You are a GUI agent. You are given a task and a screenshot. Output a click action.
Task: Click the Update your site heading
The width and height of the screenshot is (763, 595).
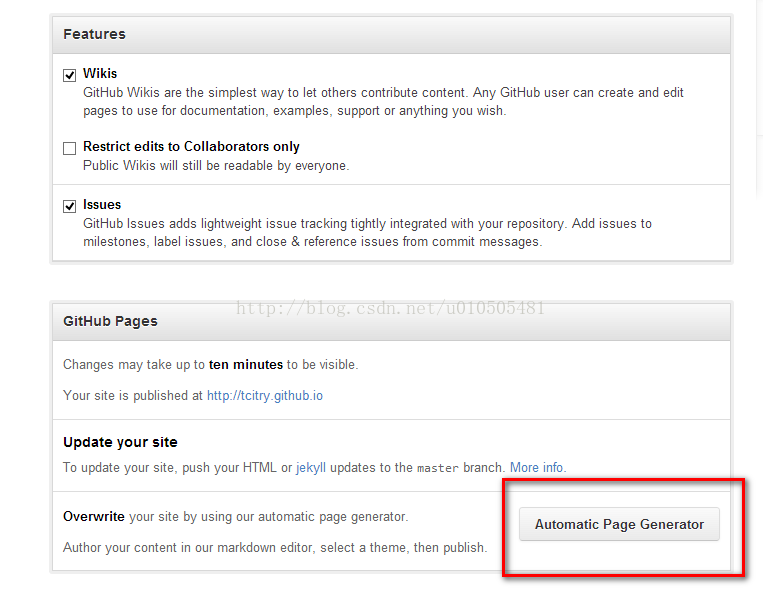click(x=120, y=442)
